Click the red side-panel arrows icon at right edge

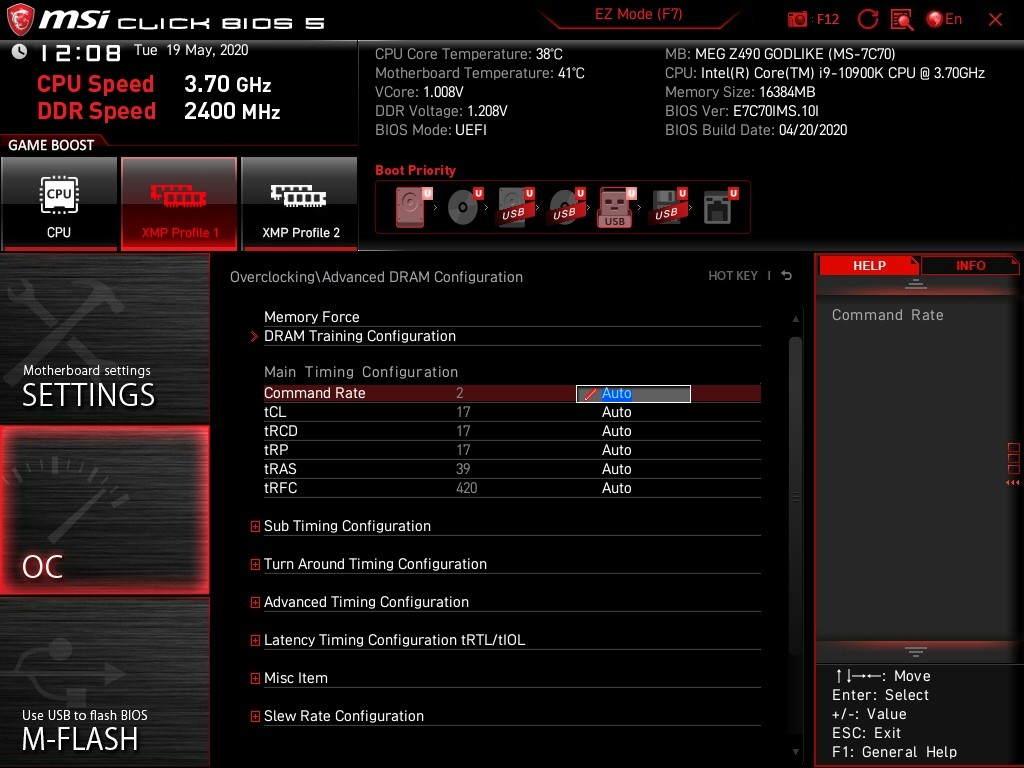pyautogui.click(x=1013, y=464)
